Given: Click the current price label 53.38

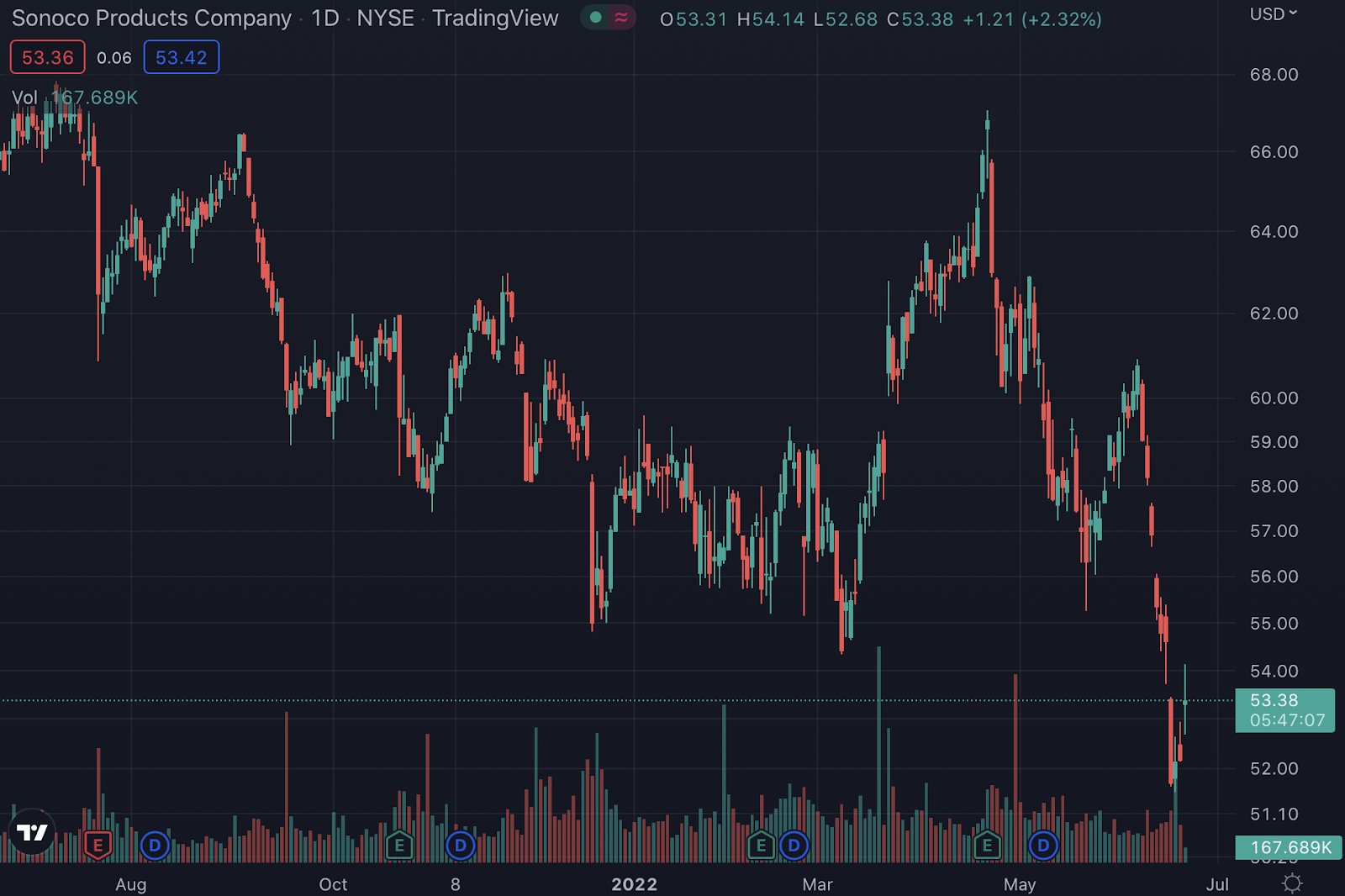Looking at the screenshot, I should click(x=1284, y=710).
